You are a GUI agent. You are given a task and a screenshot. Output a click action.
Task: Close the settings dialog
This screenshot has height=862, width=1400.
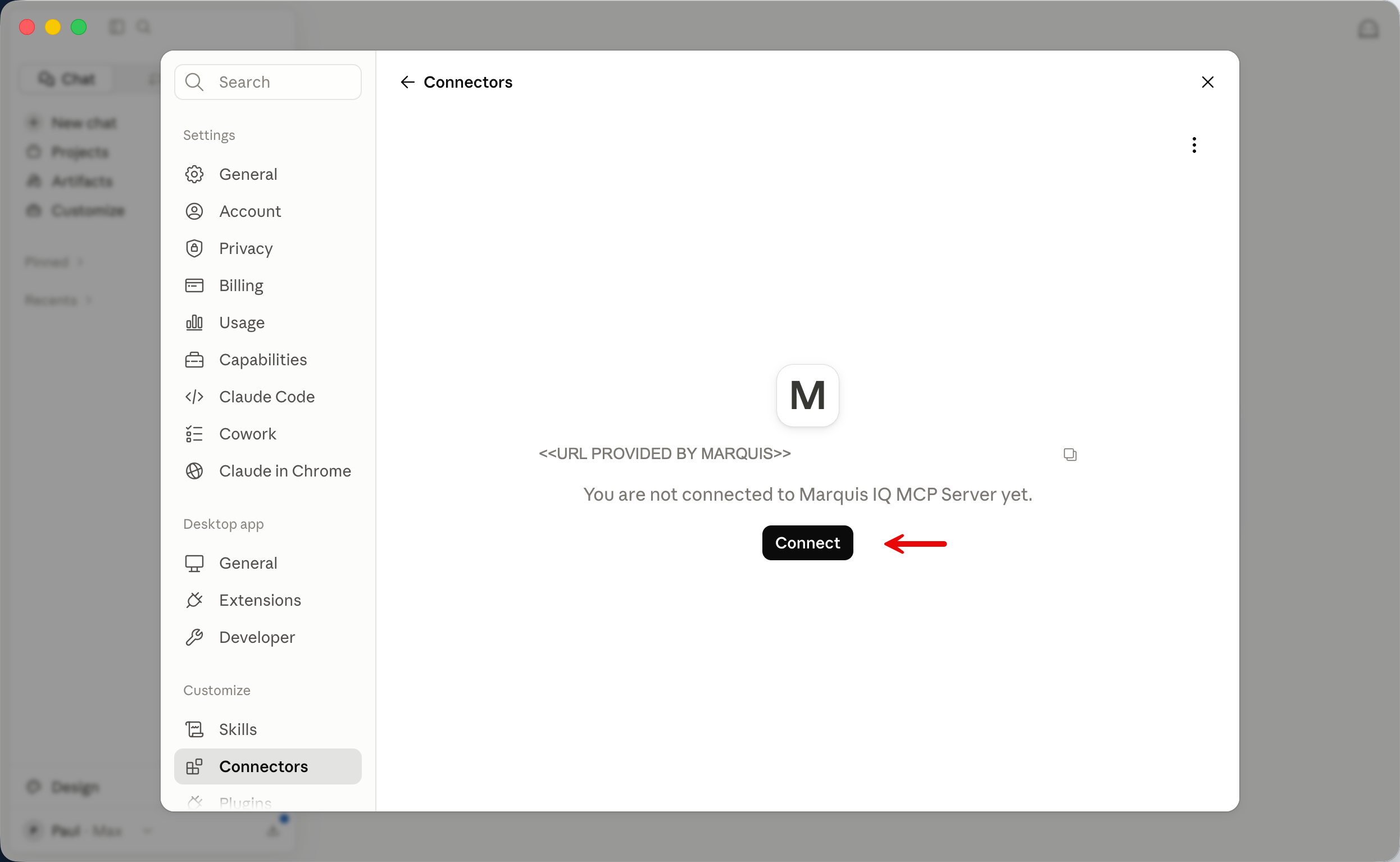coord(1207,82)
